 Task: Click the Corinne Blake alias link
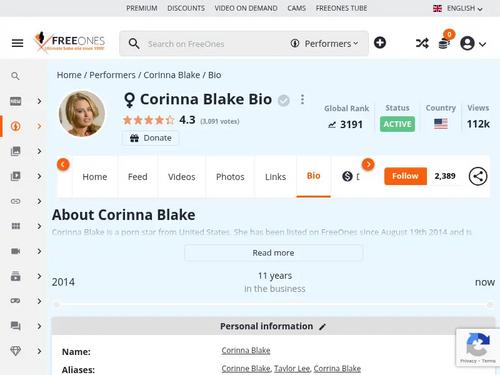[x=246, y=369]
